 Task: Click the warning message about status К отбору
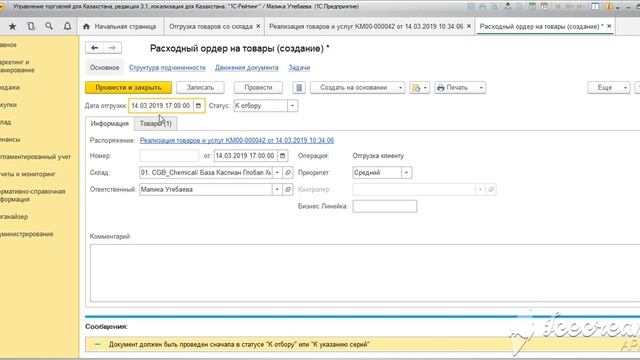coord(239,344)
